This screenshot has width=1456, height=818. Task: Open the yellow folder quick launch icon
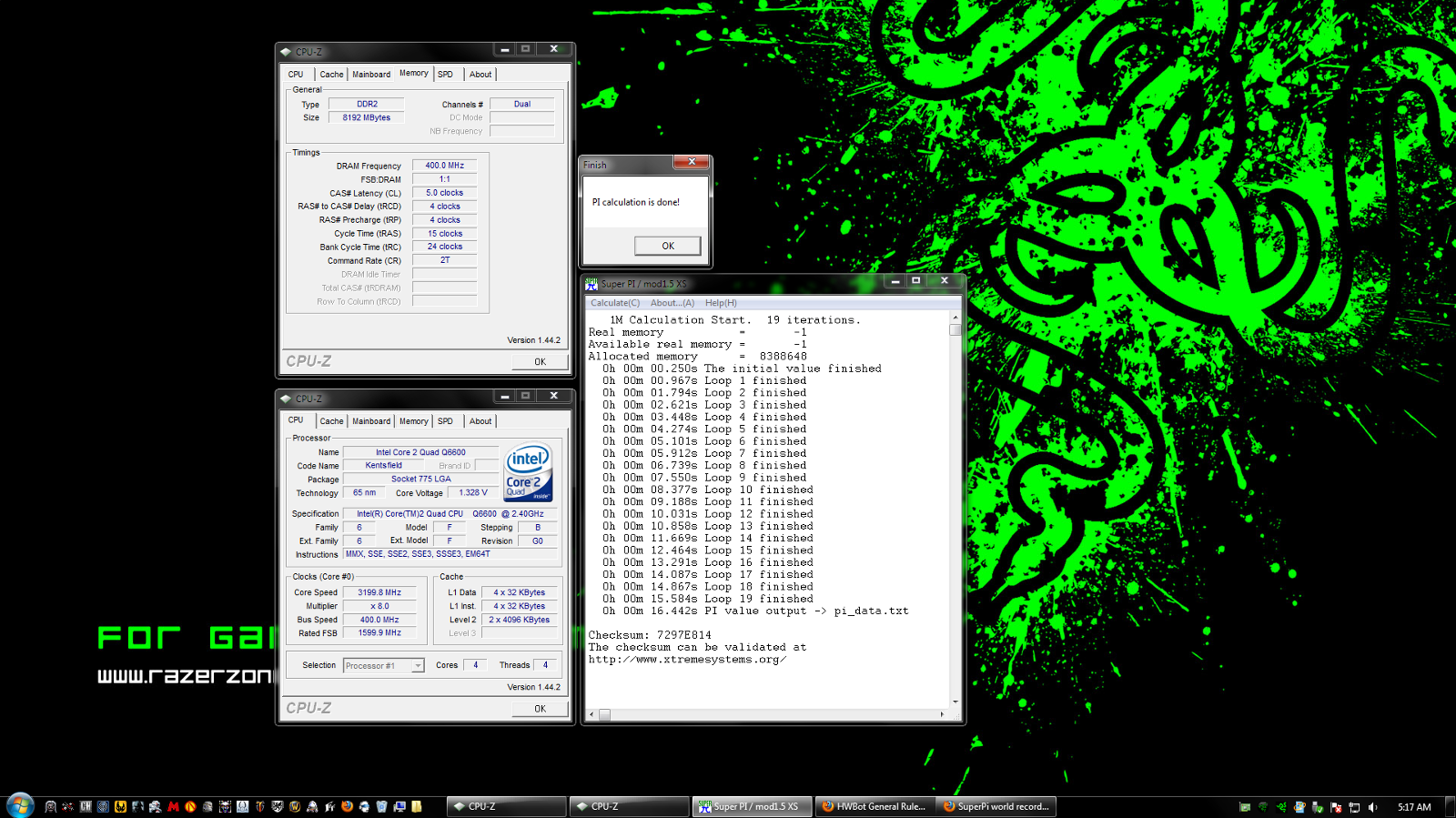(x=417, y=806)
